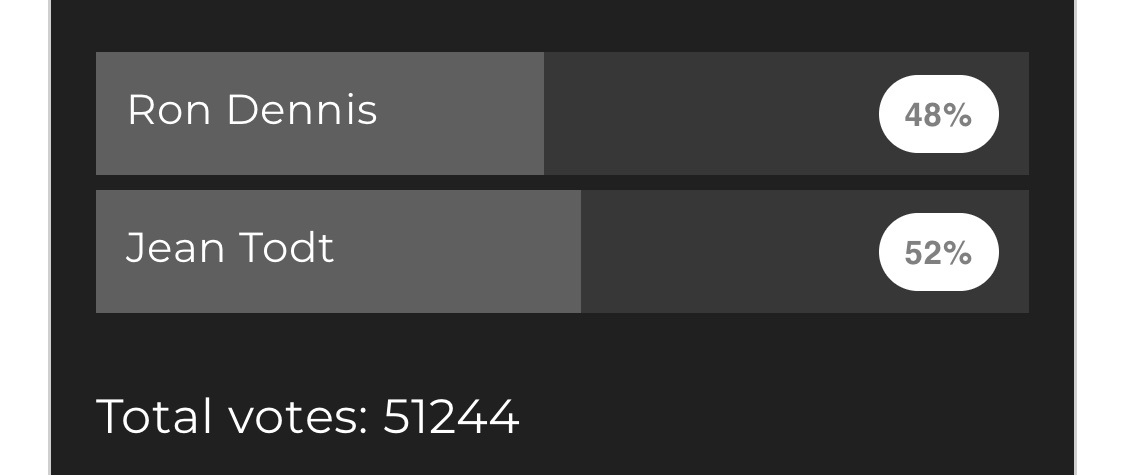
Task: Click the gap between the two poll bars
Action: 560,182
